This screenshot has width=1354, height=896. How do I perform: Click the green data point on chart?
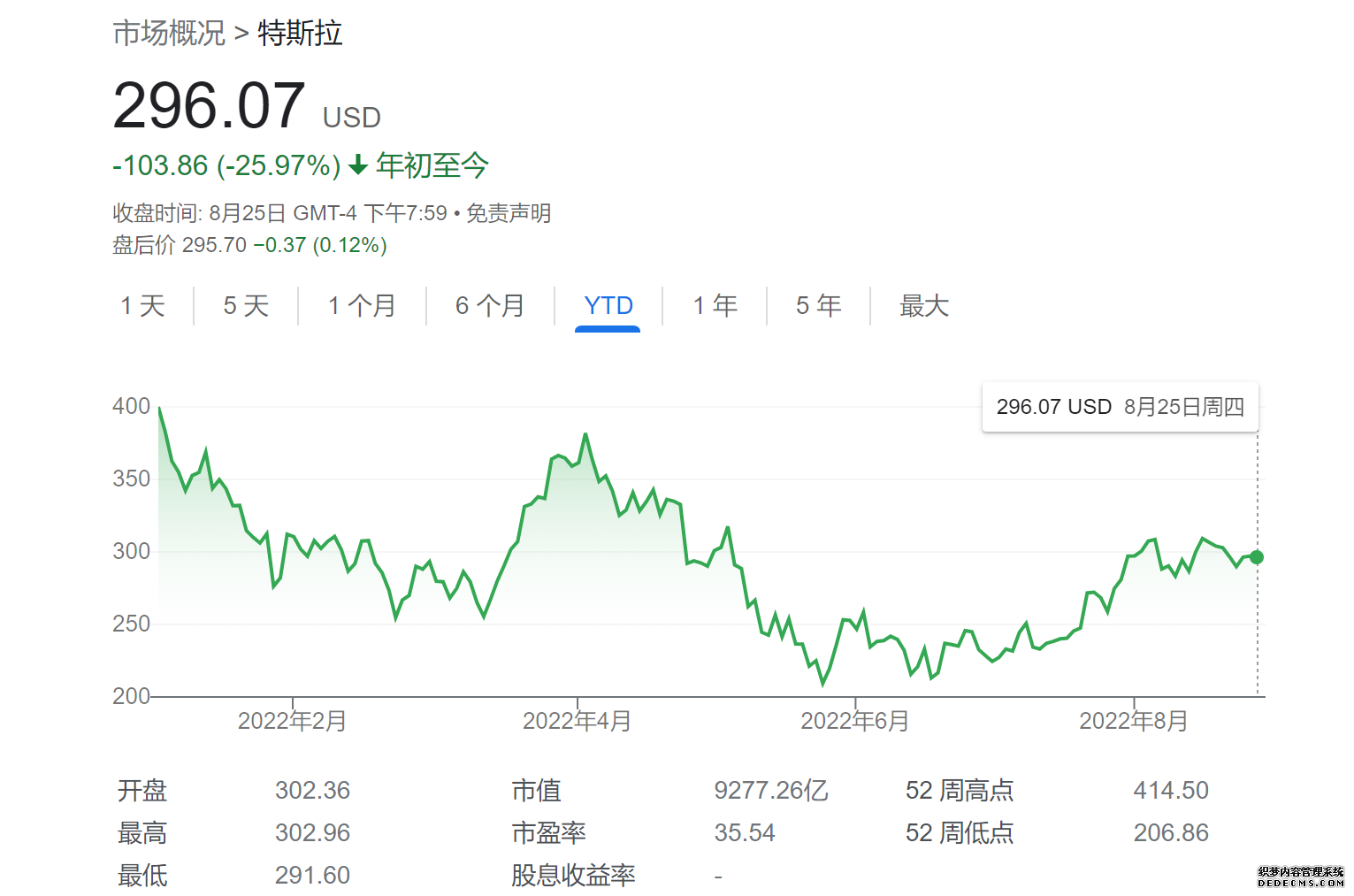pyautogui.click(x=1257, y=557)
